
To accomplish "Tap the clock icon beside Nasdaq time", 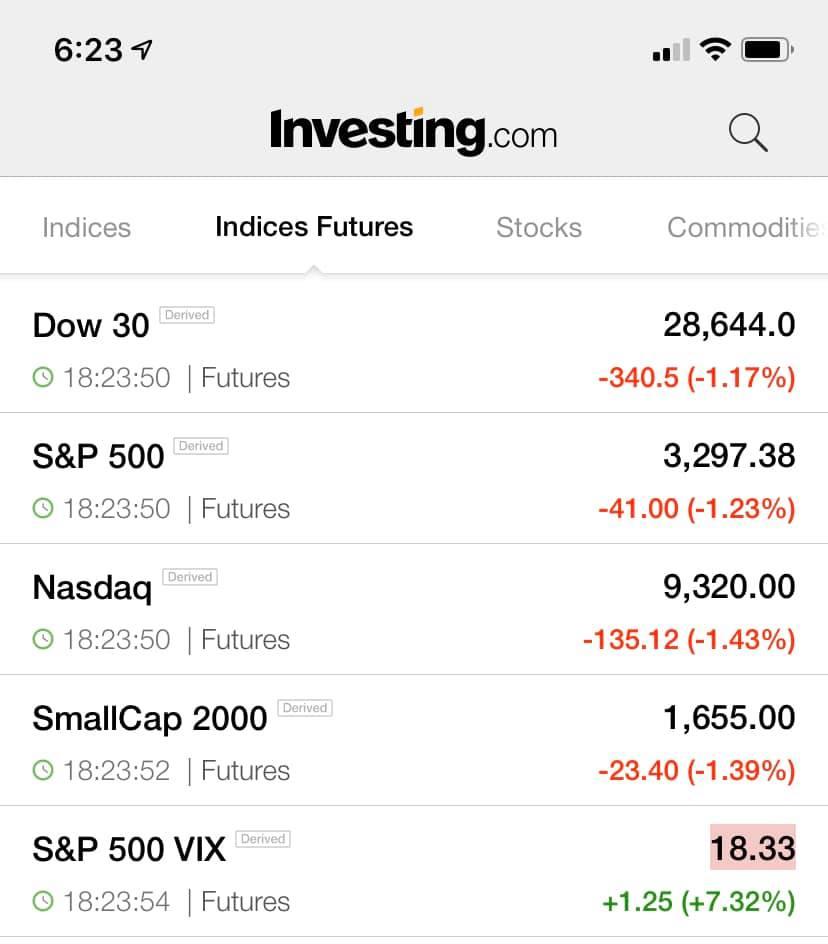I will point(43,640).
